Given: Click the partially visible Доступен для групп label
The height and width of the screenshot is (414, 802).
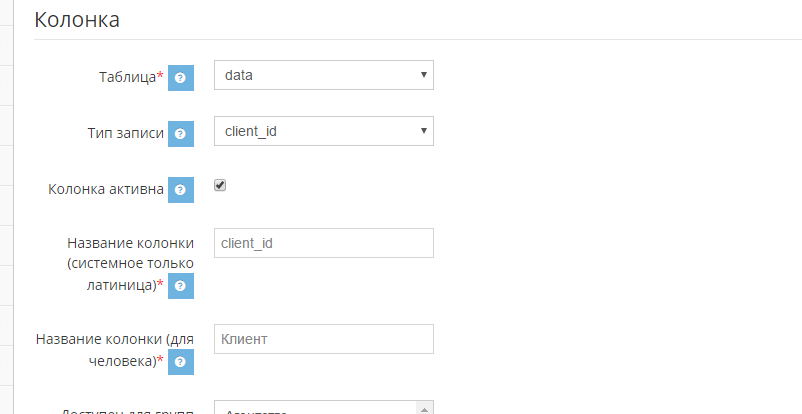Looking at the screenshot, I should tap(126, 411).
